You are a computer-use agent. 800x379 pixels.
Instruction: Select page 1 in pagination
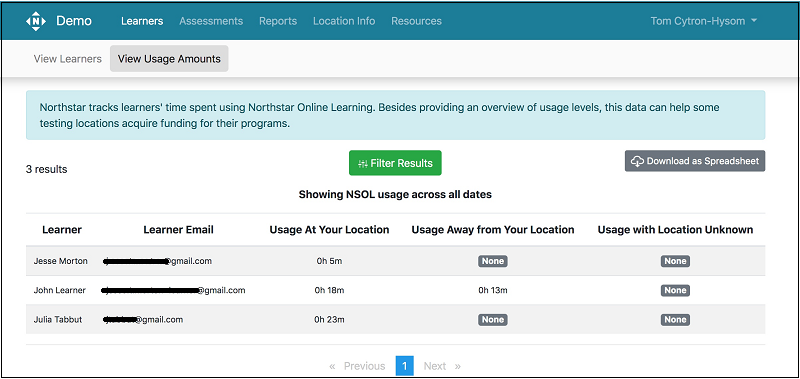(405, 366)
